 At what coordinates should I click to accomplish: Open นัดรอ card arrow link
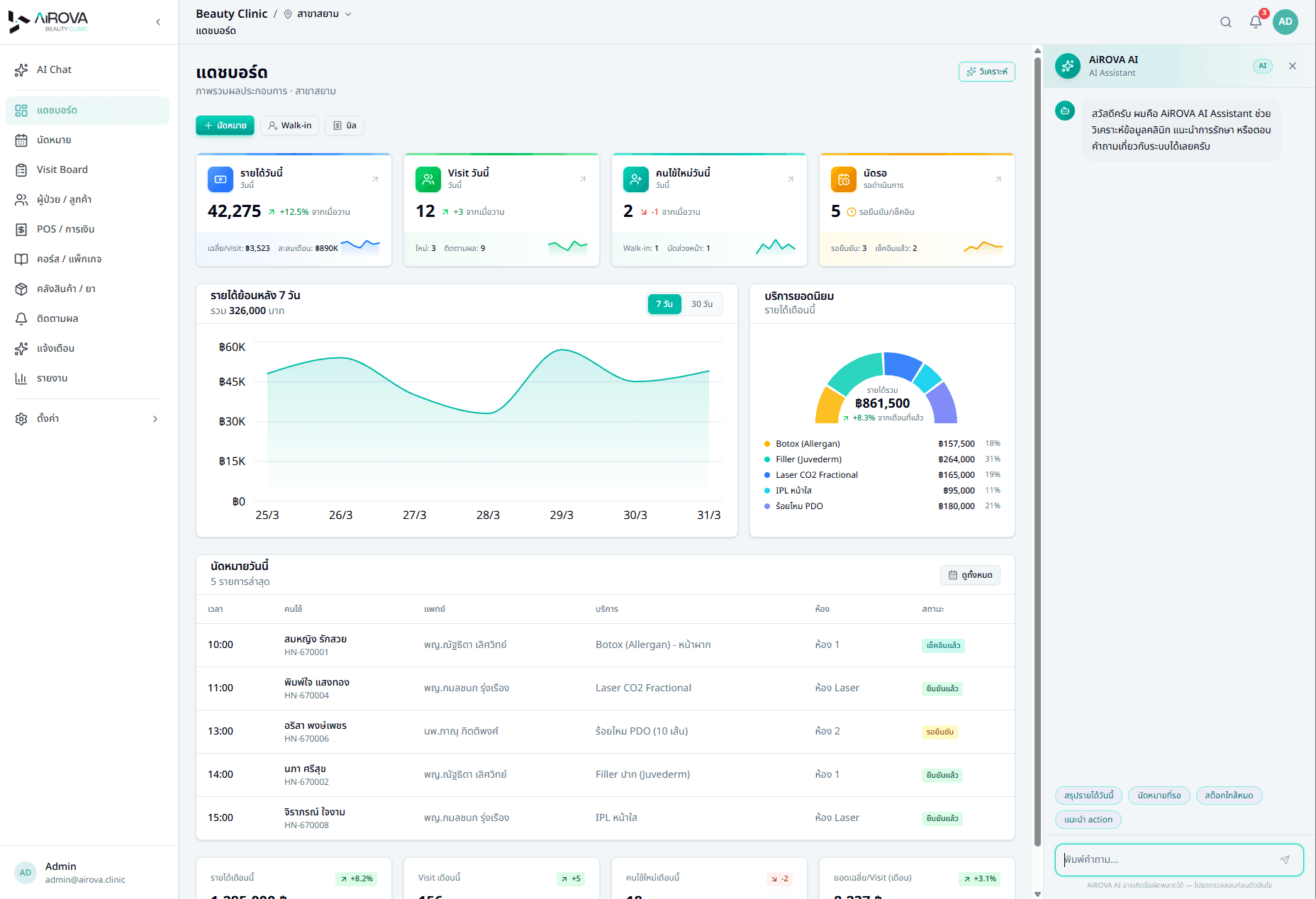(x=998, y=179)
